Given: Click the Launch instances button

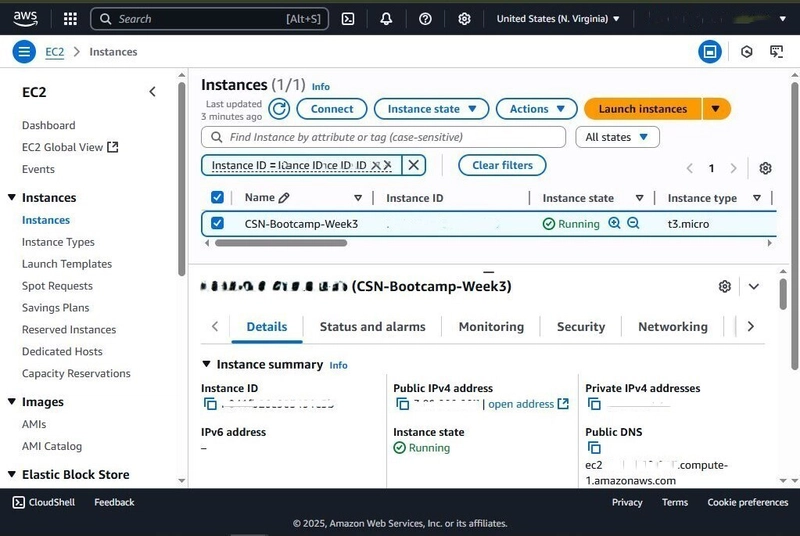Looking at the screenshot, I should (643, 109).
